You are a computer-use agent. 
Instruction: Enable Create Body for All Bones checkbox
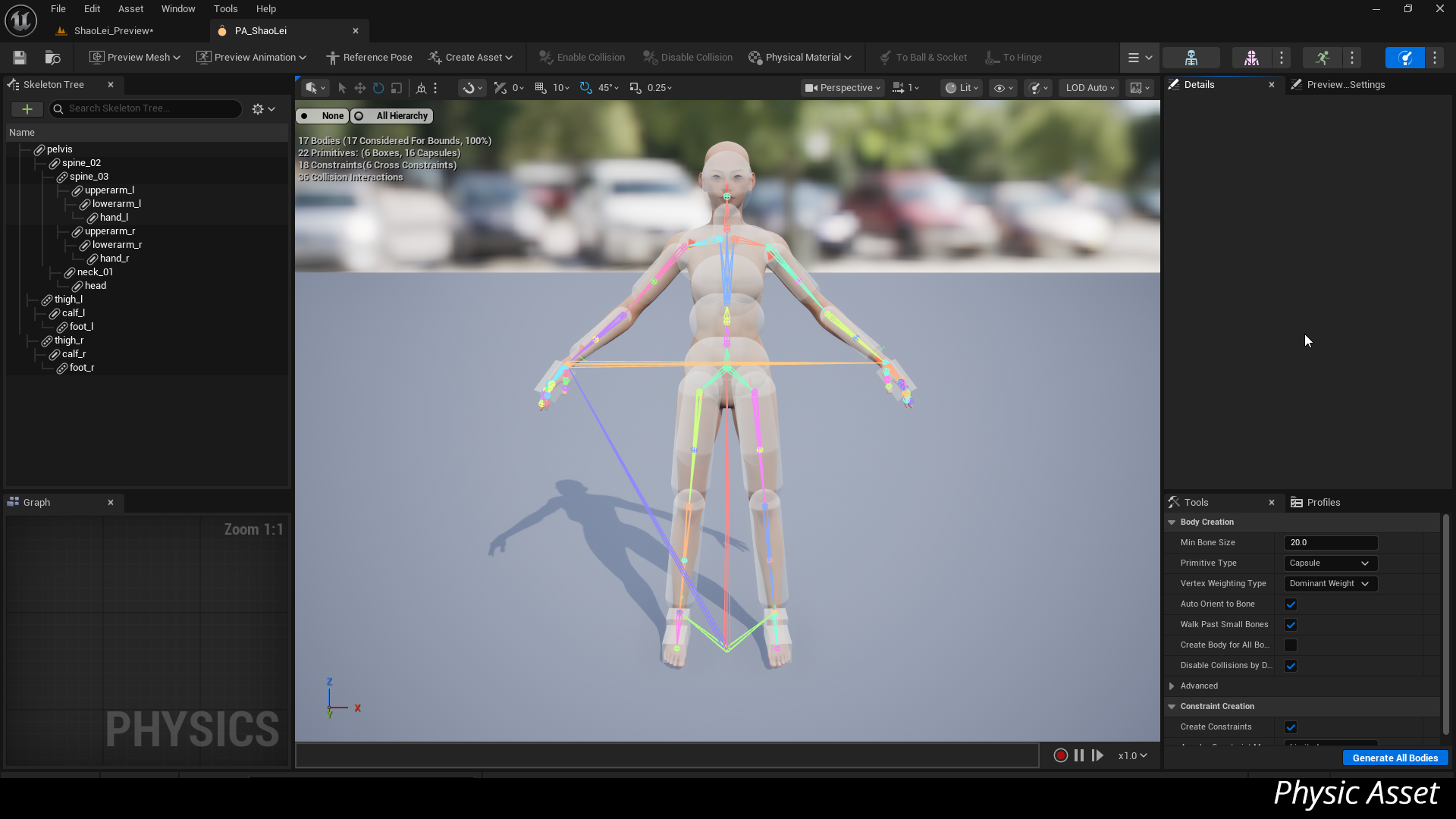pyautogui.click(x=1291, y=645)
